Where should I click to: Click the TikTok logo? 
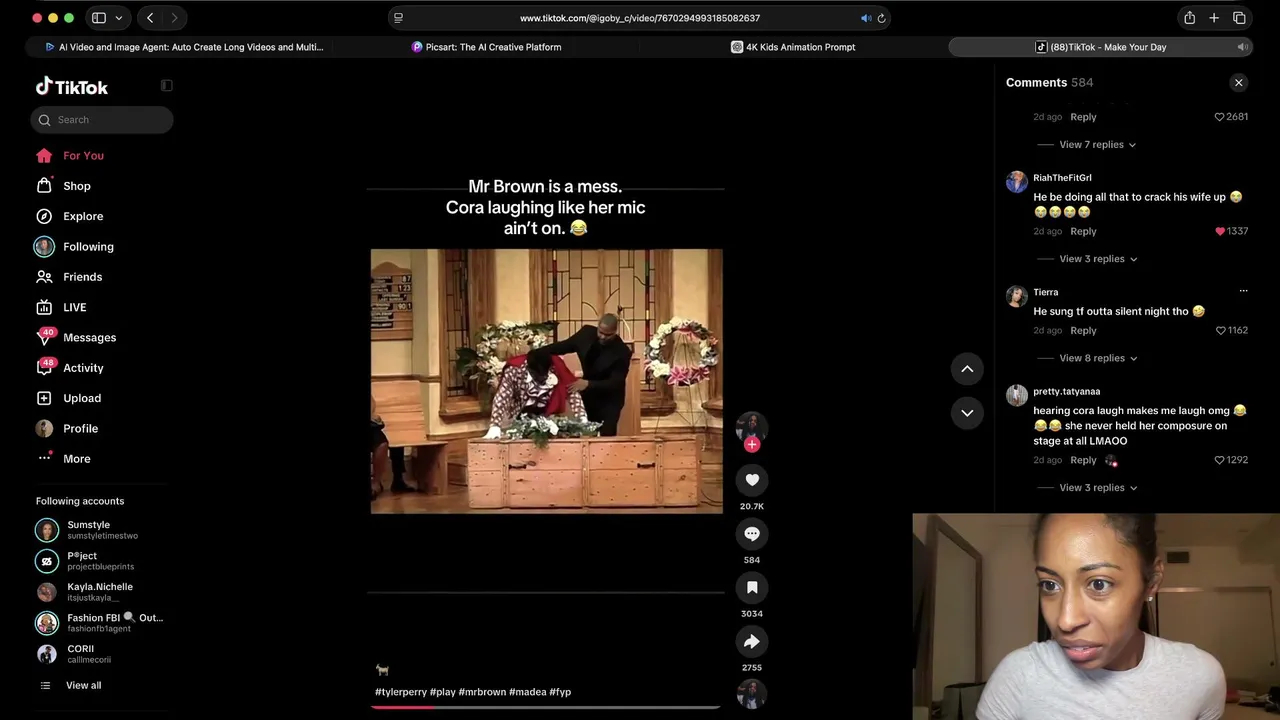(72, 87)
